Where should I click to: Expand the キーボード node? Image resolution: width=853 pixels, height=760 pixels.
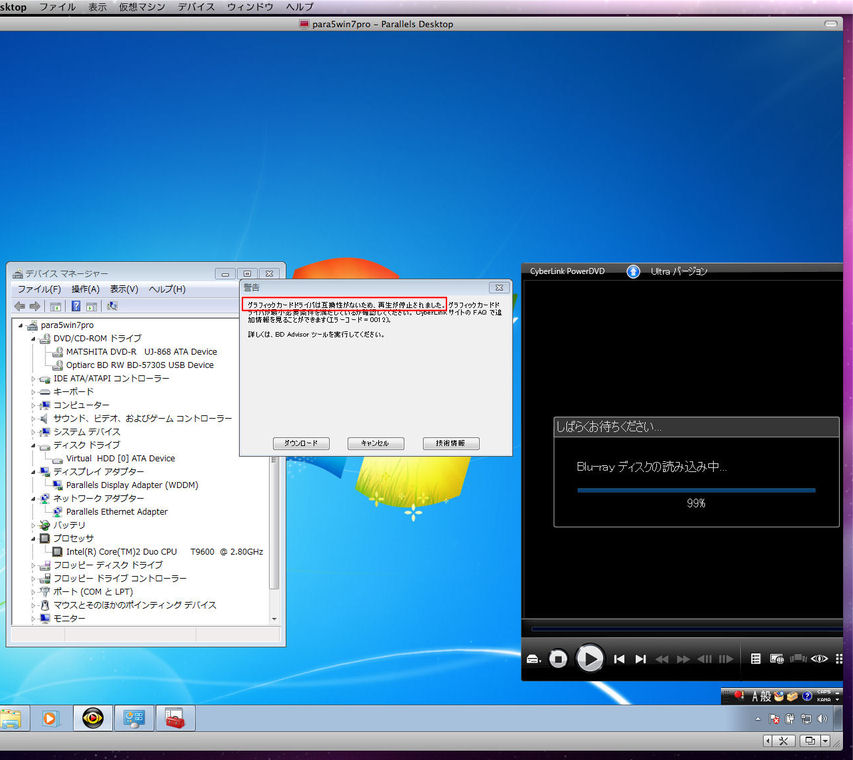pos(33,392)
